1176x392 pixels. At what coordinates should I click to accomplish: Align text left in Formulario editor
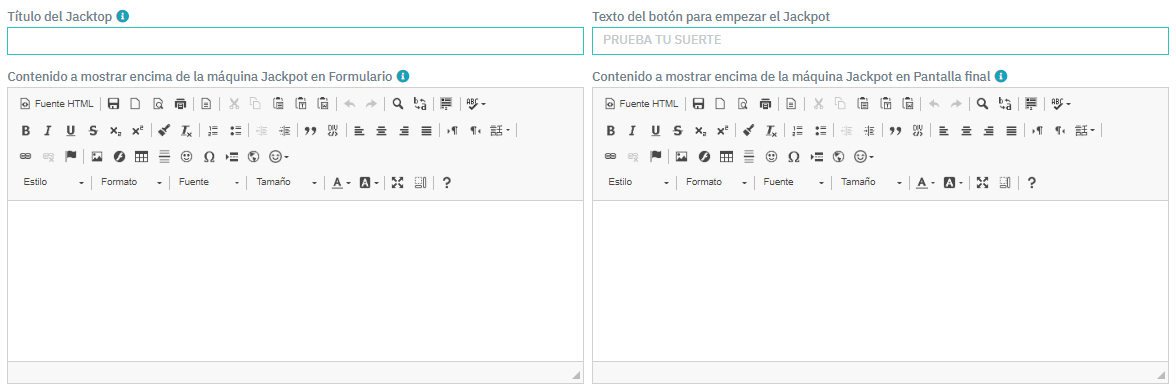point(359,130)
